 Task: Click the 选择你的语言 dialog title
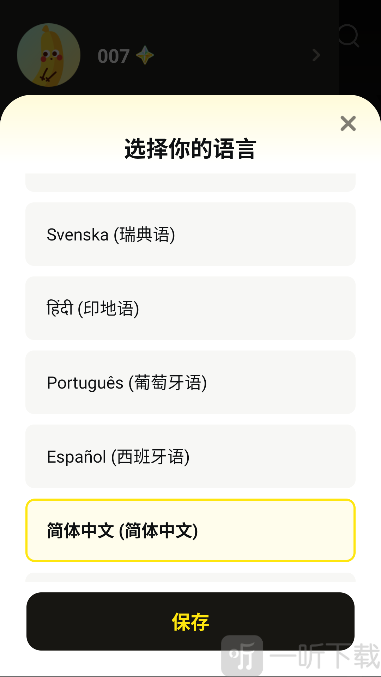coord(190,149)
